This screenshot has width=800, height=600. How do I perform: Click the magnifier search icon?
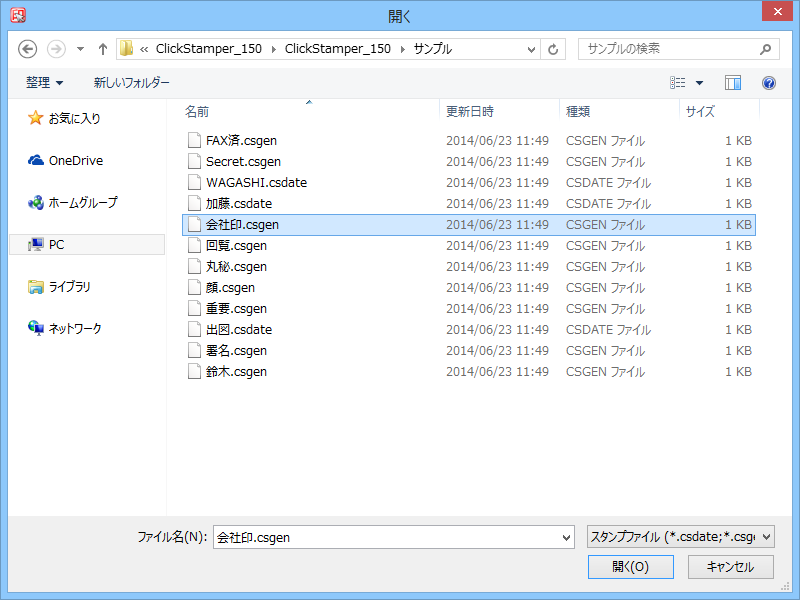[x=765, y=49]
